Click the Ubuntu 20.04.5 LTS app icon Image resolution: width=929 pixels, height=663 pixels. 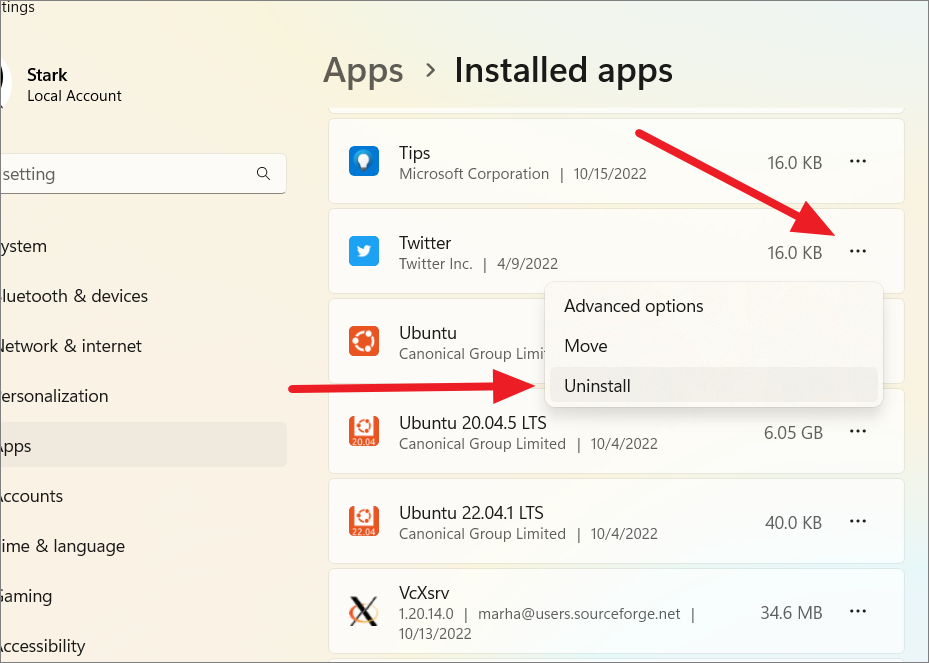364,431
